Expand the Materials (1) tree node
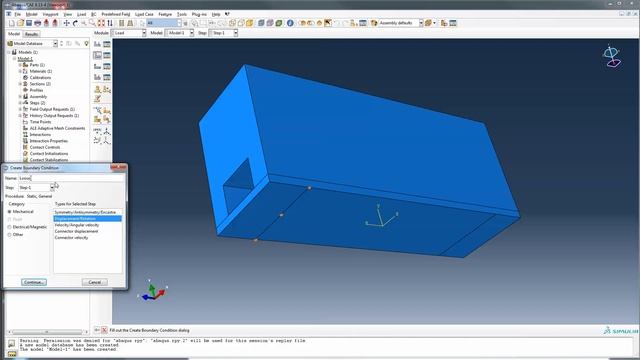The height and width of the screenshot is (360, 640). pos(20,71)
